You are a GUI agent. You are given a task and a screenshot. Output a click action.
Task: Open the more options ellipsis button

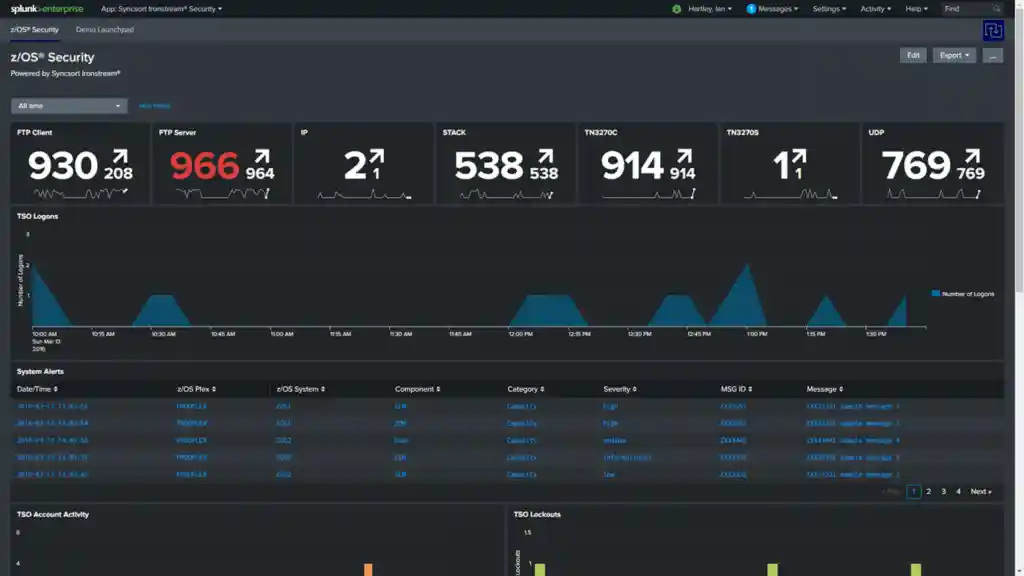click(x=993, y=56)
